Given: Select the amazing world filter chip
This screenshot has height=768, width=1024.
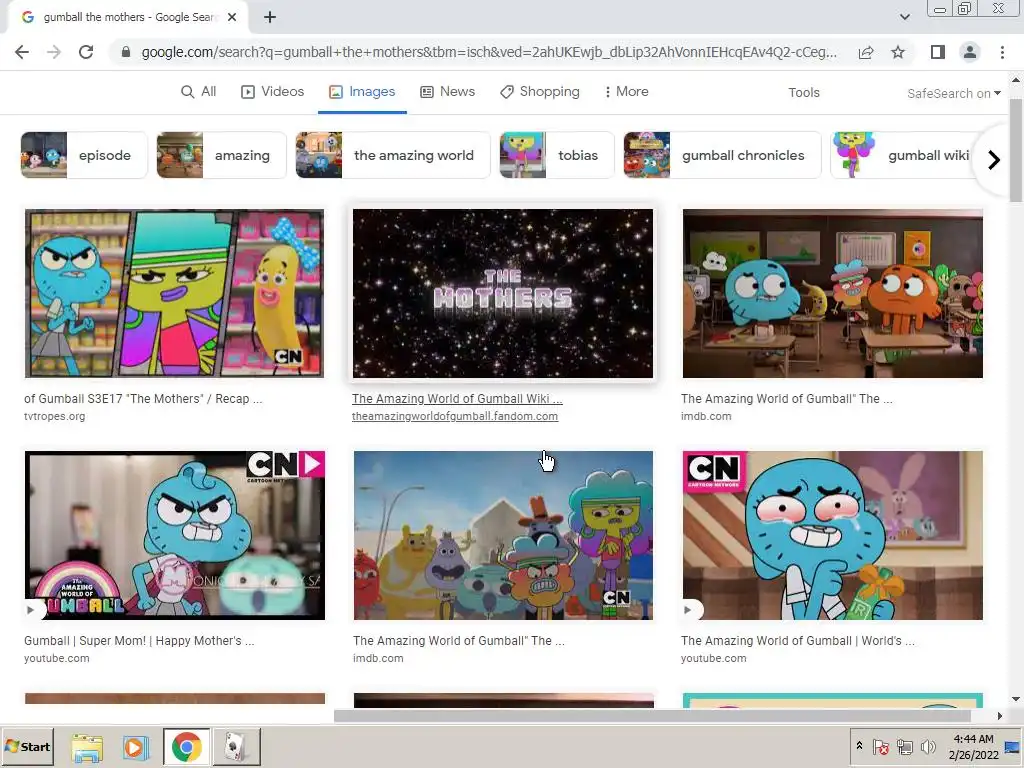Looking at the screenshot, I should (393, 155).
